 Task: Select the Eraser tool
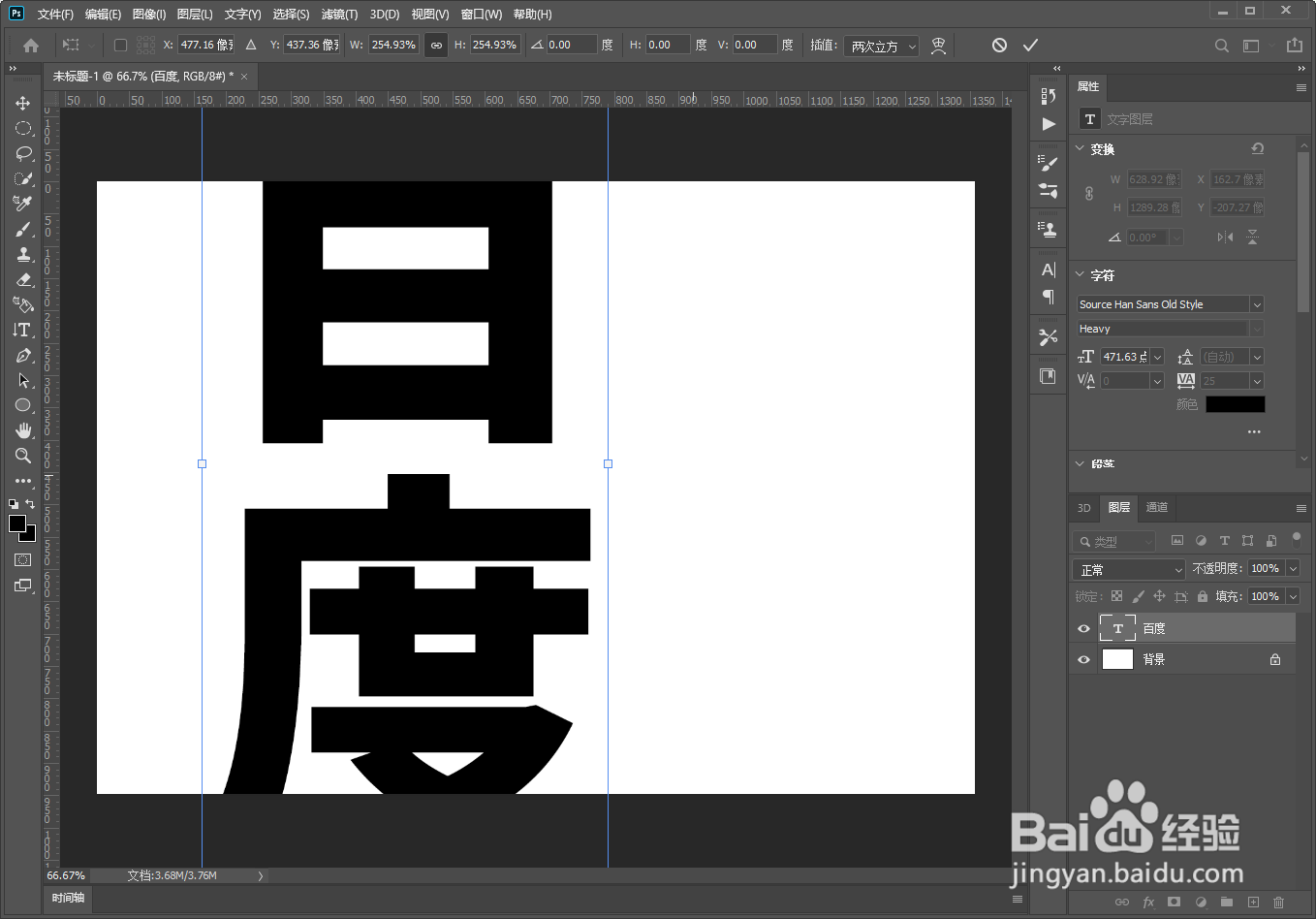click(23, 279)
